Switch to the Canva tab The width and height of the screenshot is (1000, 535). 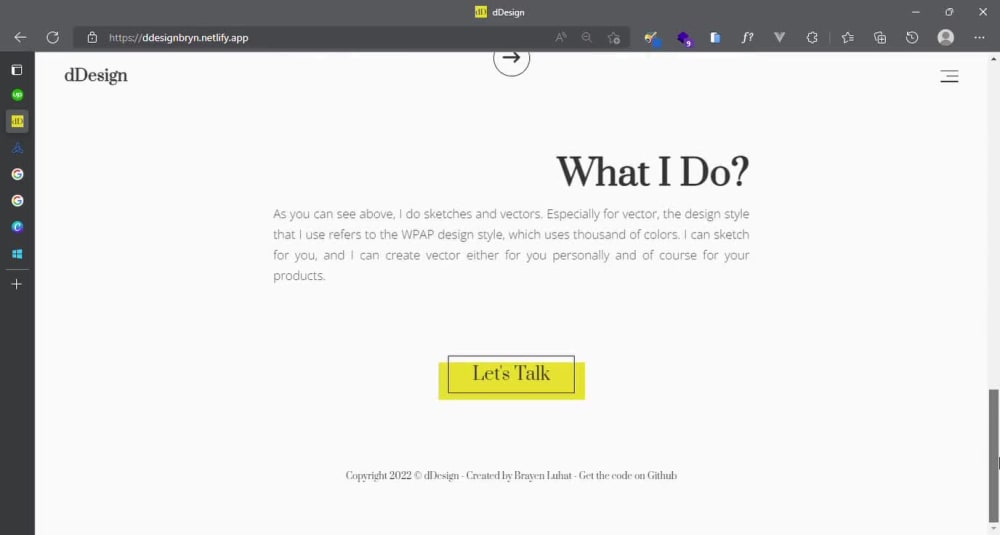(17, 227)
